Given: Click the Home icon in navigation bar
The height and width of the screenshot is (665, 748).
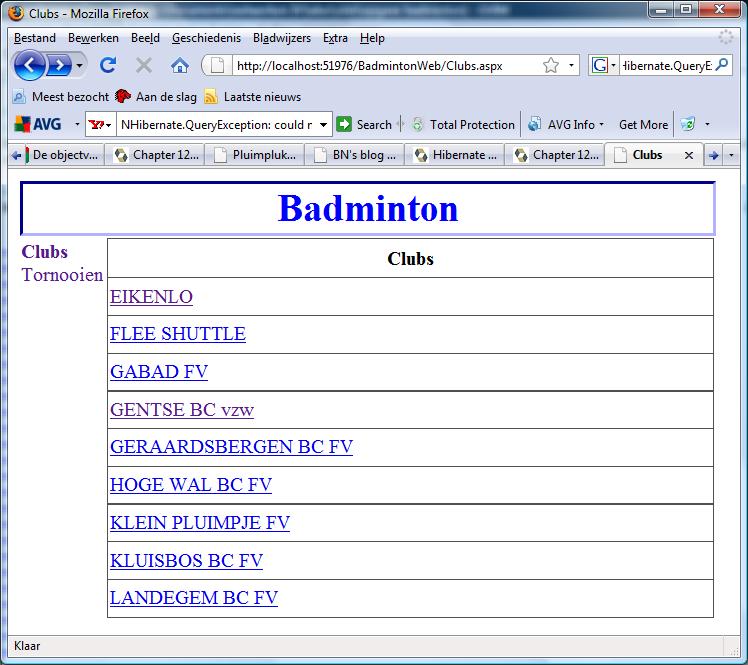Looking at the screenshot, I should (x=180, y=65).
